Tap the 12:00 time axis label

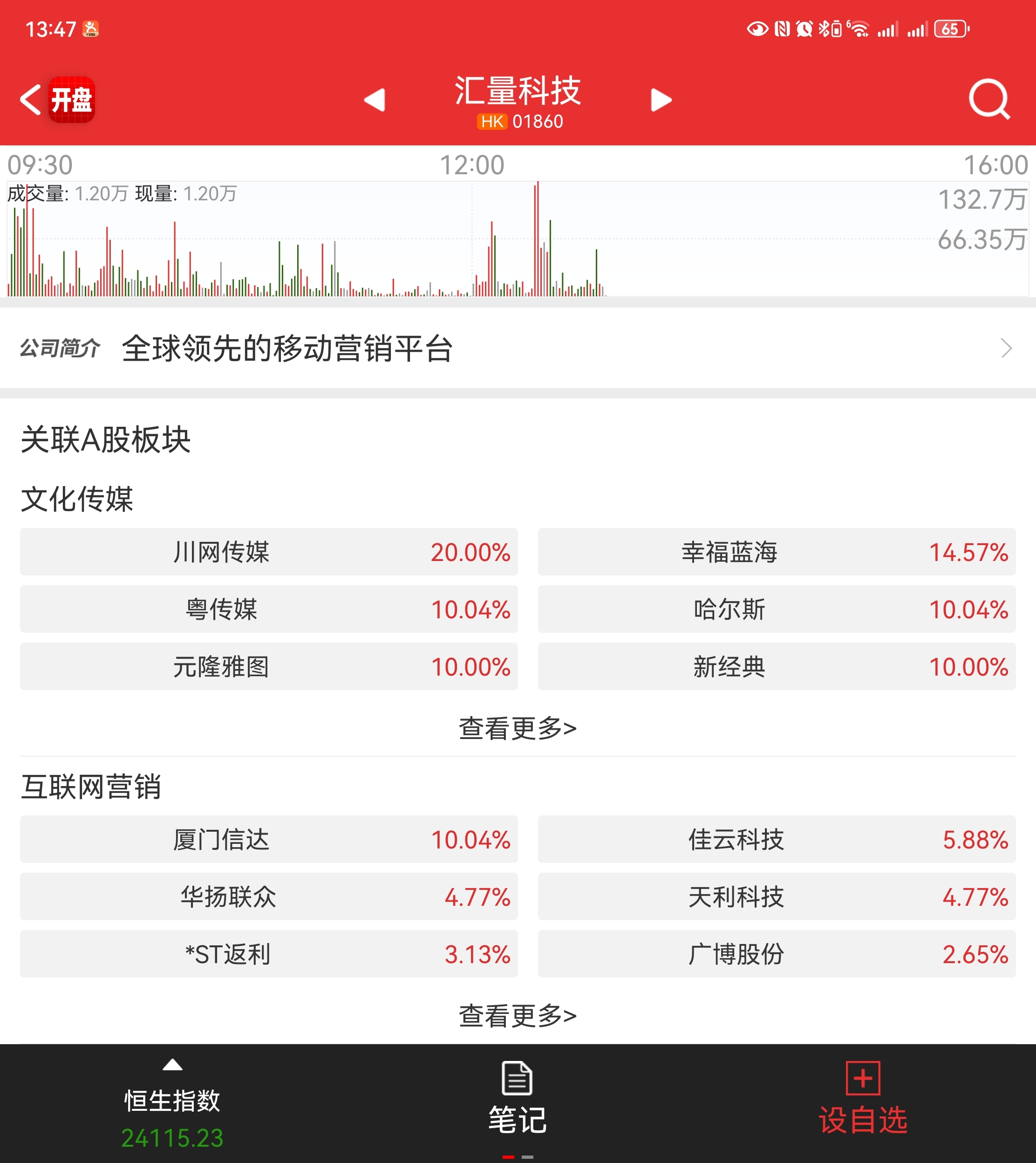(472, 165)
